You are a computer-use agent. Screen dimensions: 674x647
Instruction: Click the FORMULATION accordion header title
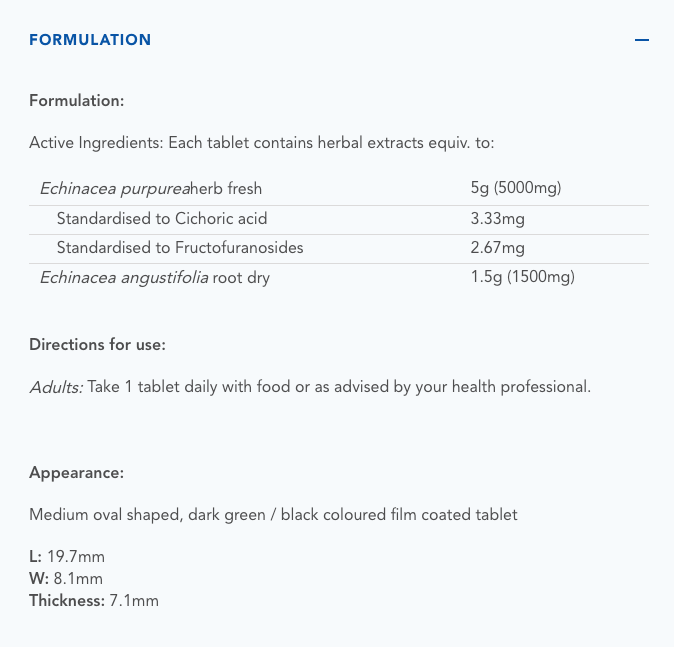[x=90, y=40]
